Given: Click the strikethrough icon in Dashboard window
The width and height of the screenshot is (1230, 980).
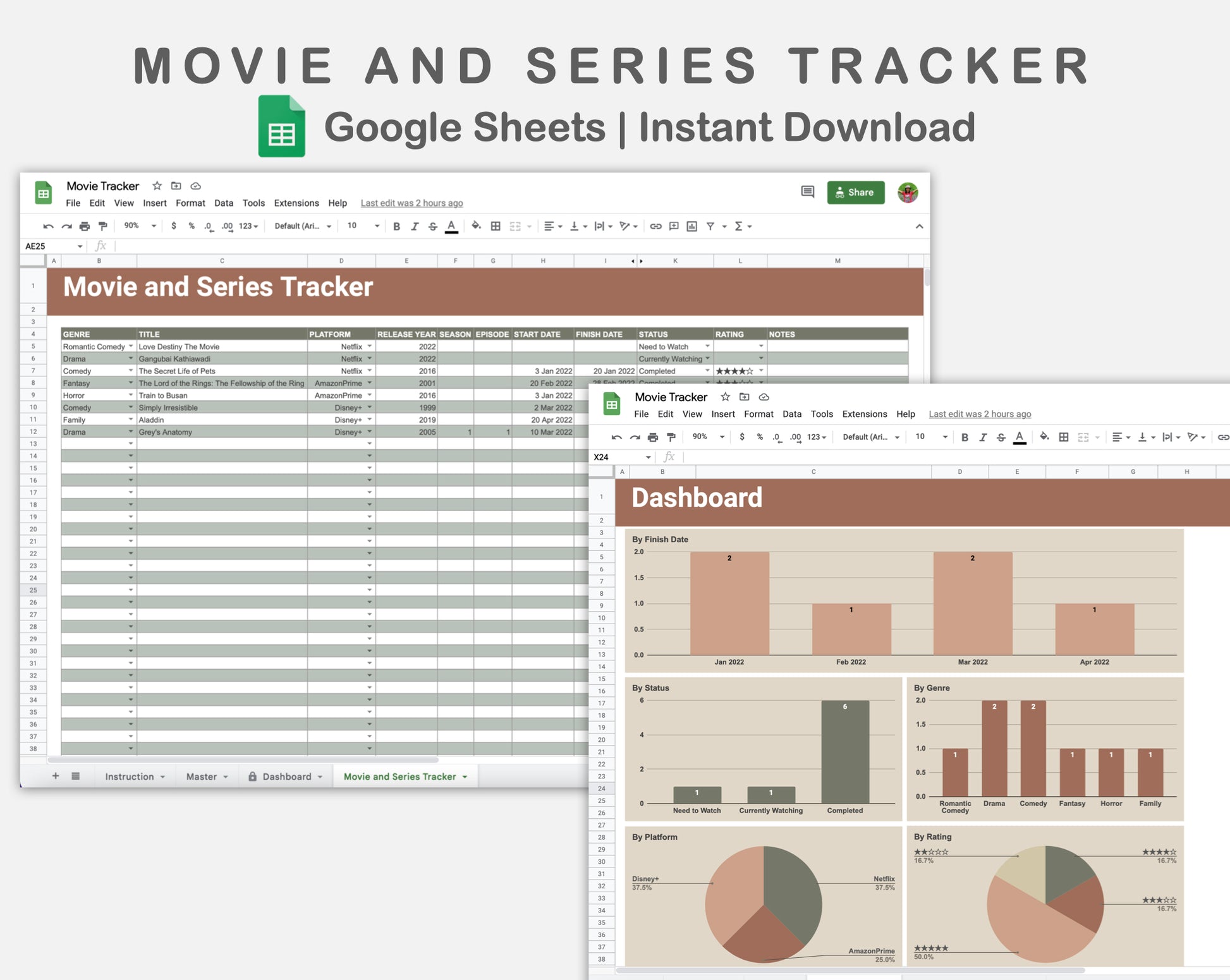Looking at the screenshot, I should coord(1001,437).
